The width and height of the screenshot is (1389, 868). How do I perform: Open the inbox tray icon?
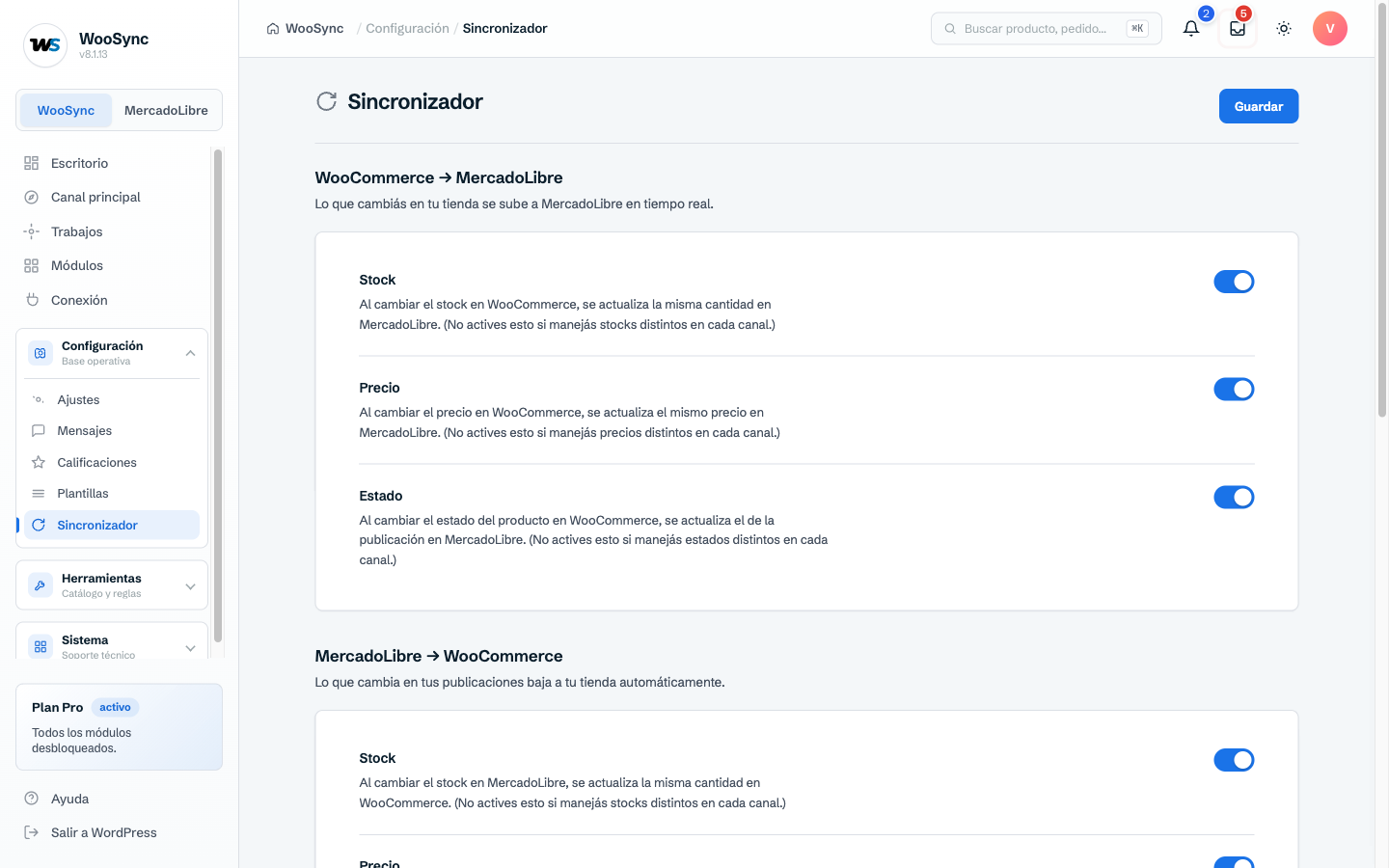click(x=1238, y=29)
